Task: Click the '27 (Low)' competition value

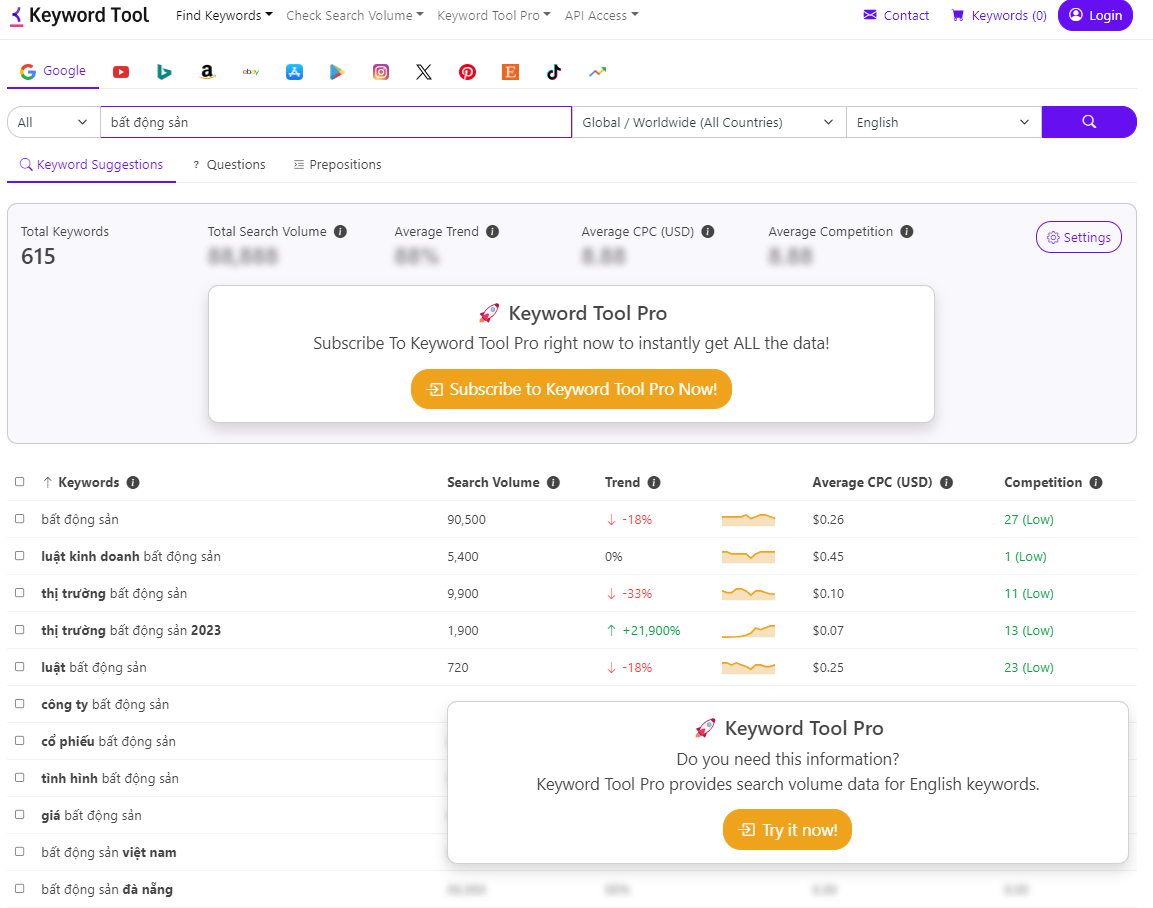Action: click(x=1029, y=520)
